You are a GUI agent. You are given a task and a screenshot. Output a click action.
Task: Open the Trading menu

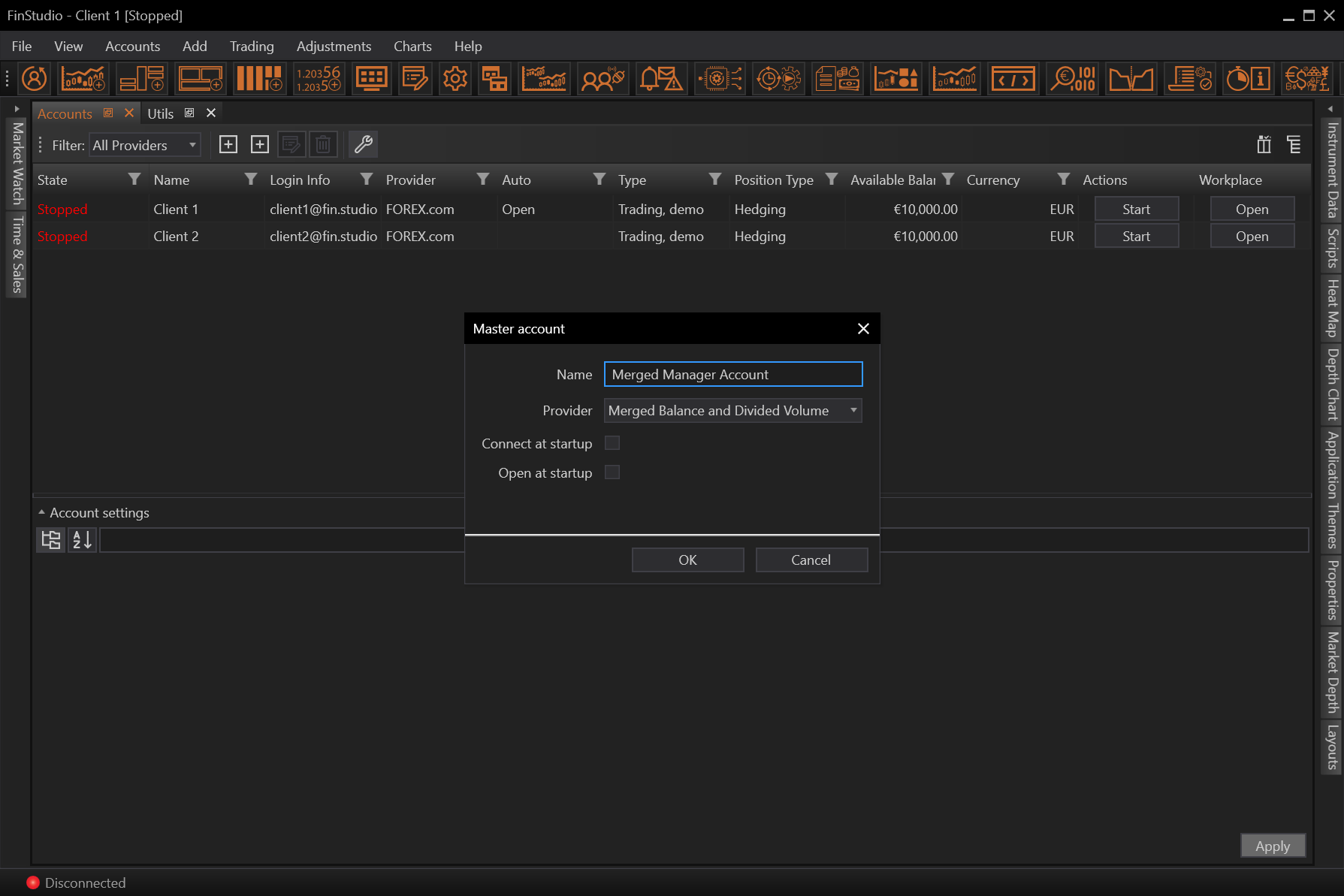[x=252, y=47]
